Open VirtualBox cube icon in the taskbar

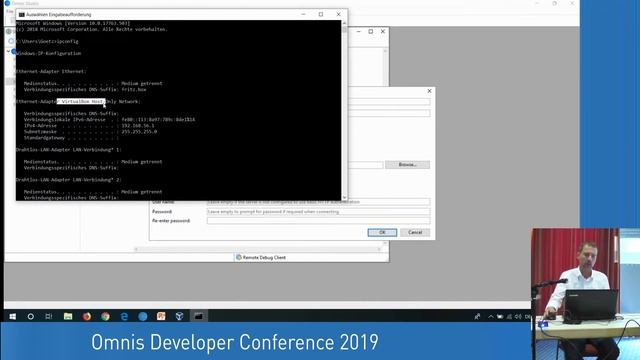coord(180,316)
